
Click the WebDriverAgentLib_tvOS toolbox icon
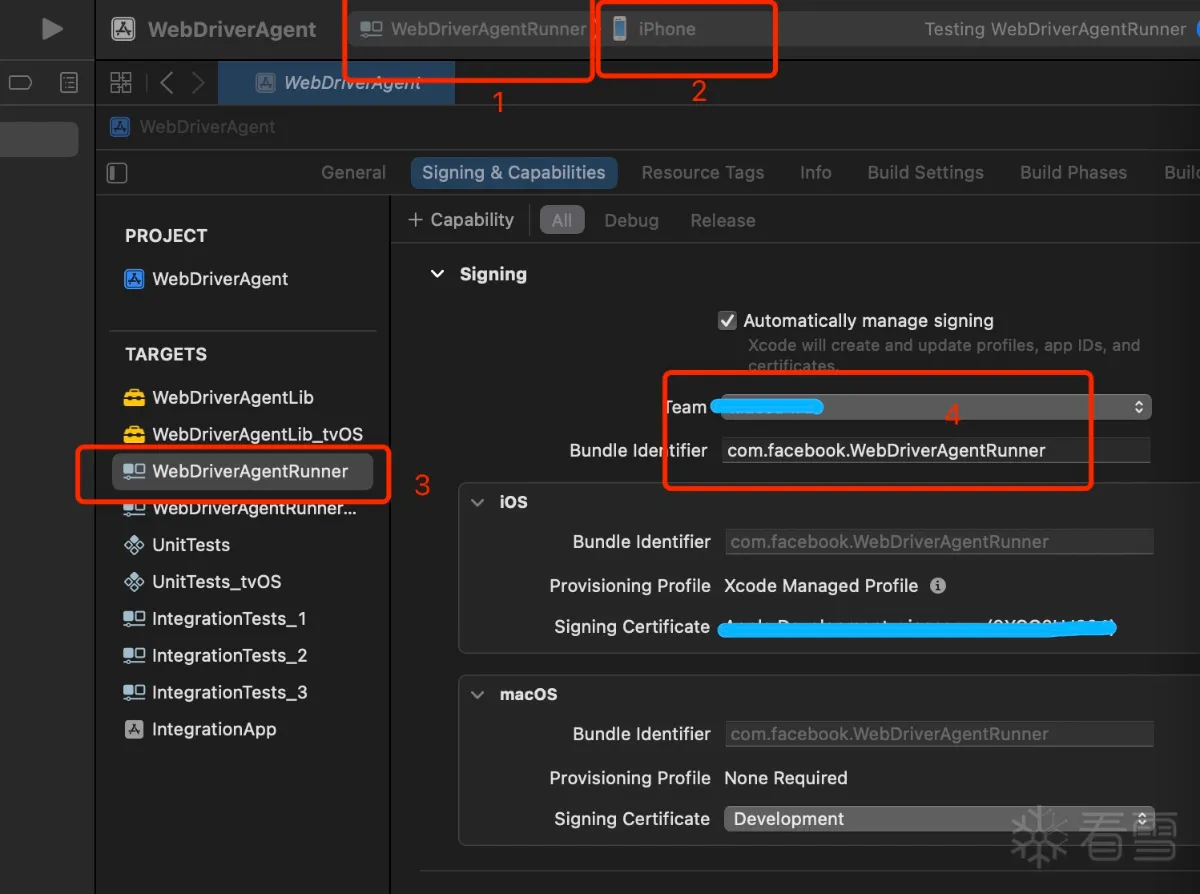[x=134, y=435]
